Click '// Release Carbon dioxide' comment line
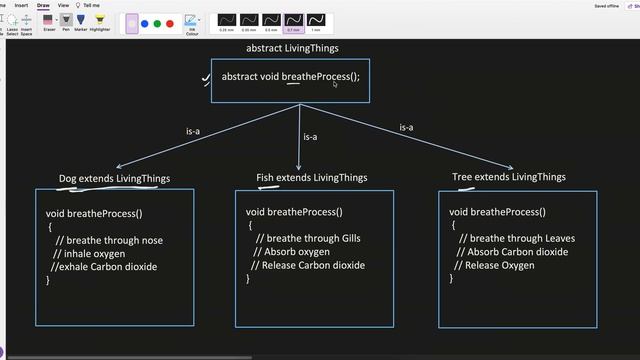Viewport: 640px width, 360px height. pyautogui.click(x=308, y=265)
